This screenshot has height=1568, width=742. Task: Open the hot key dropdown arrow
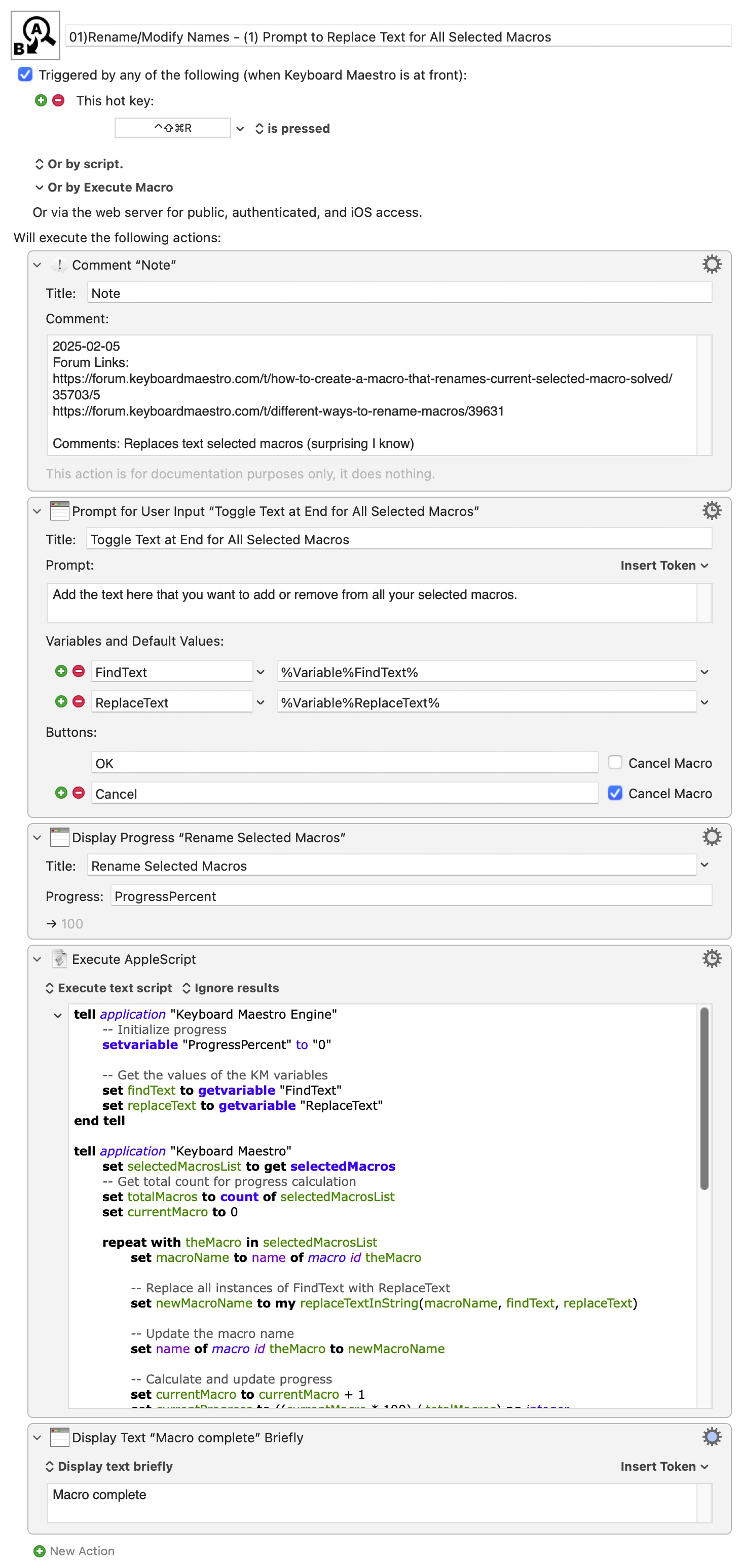pos(240,128)
